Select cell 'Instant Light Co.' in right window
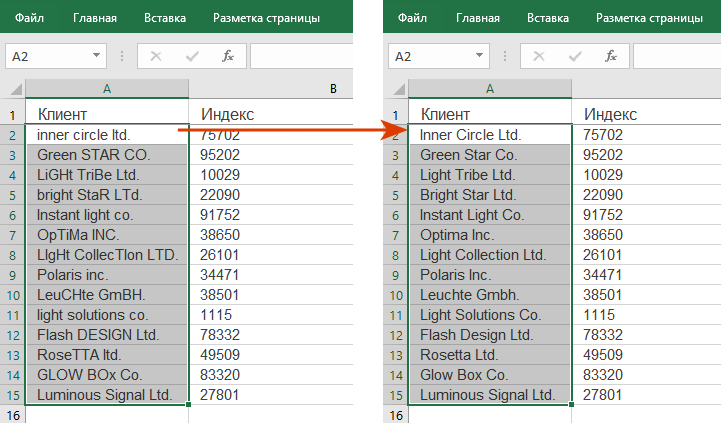The image size is (721, 423). (x=490, y=215)
